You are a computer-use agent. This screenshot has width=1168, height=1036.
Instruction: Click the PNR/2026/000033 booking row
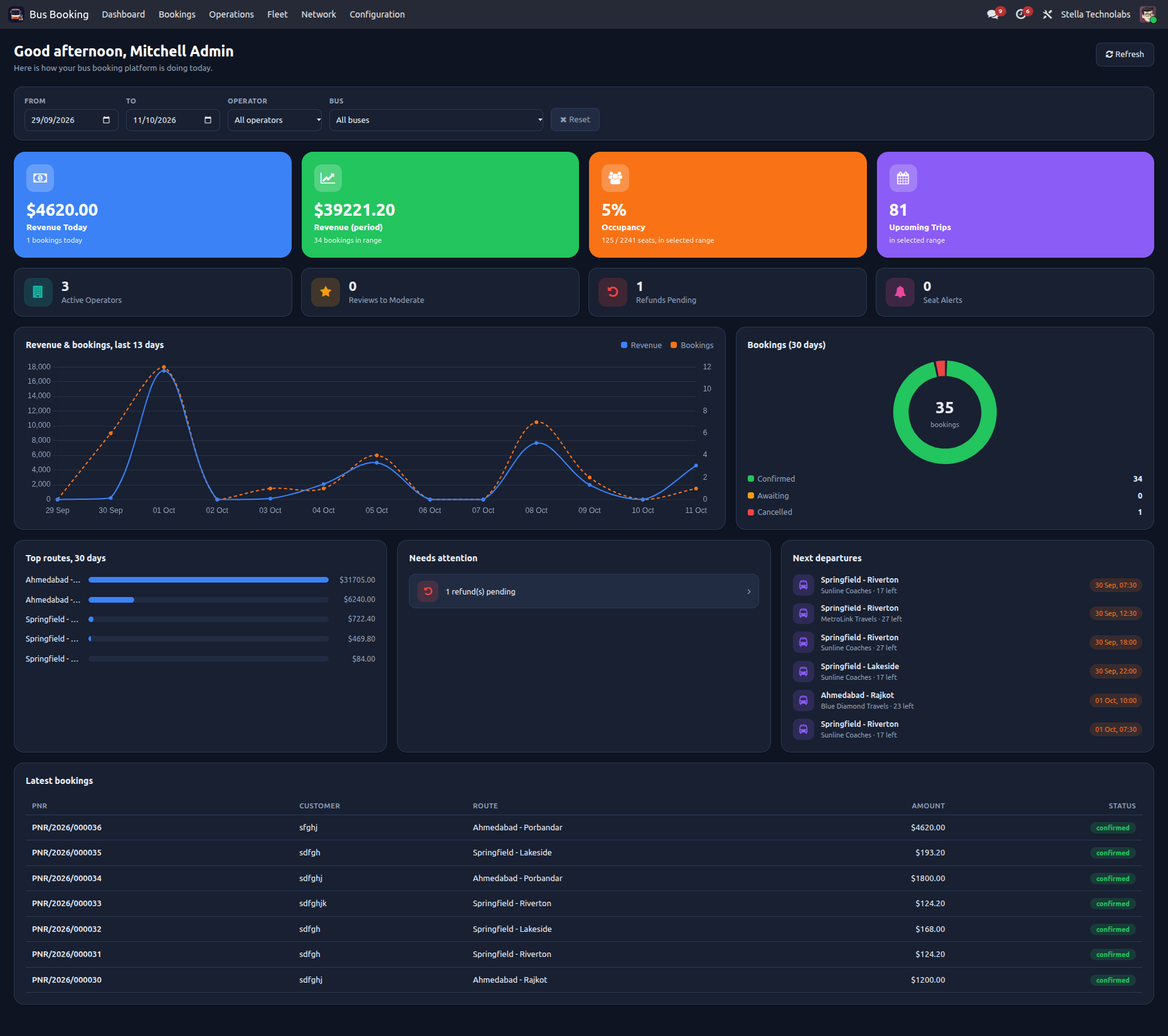[584, 904]
